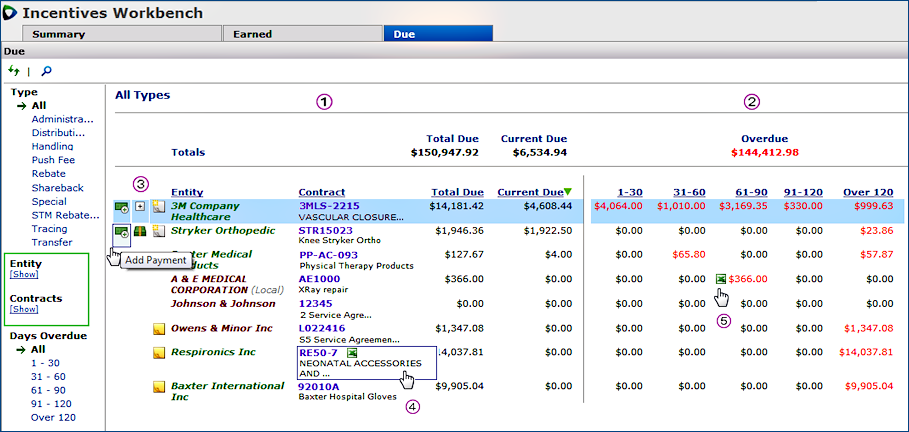
Task: Click the note icon next to Respironics Inc
Action: (158, 353)
